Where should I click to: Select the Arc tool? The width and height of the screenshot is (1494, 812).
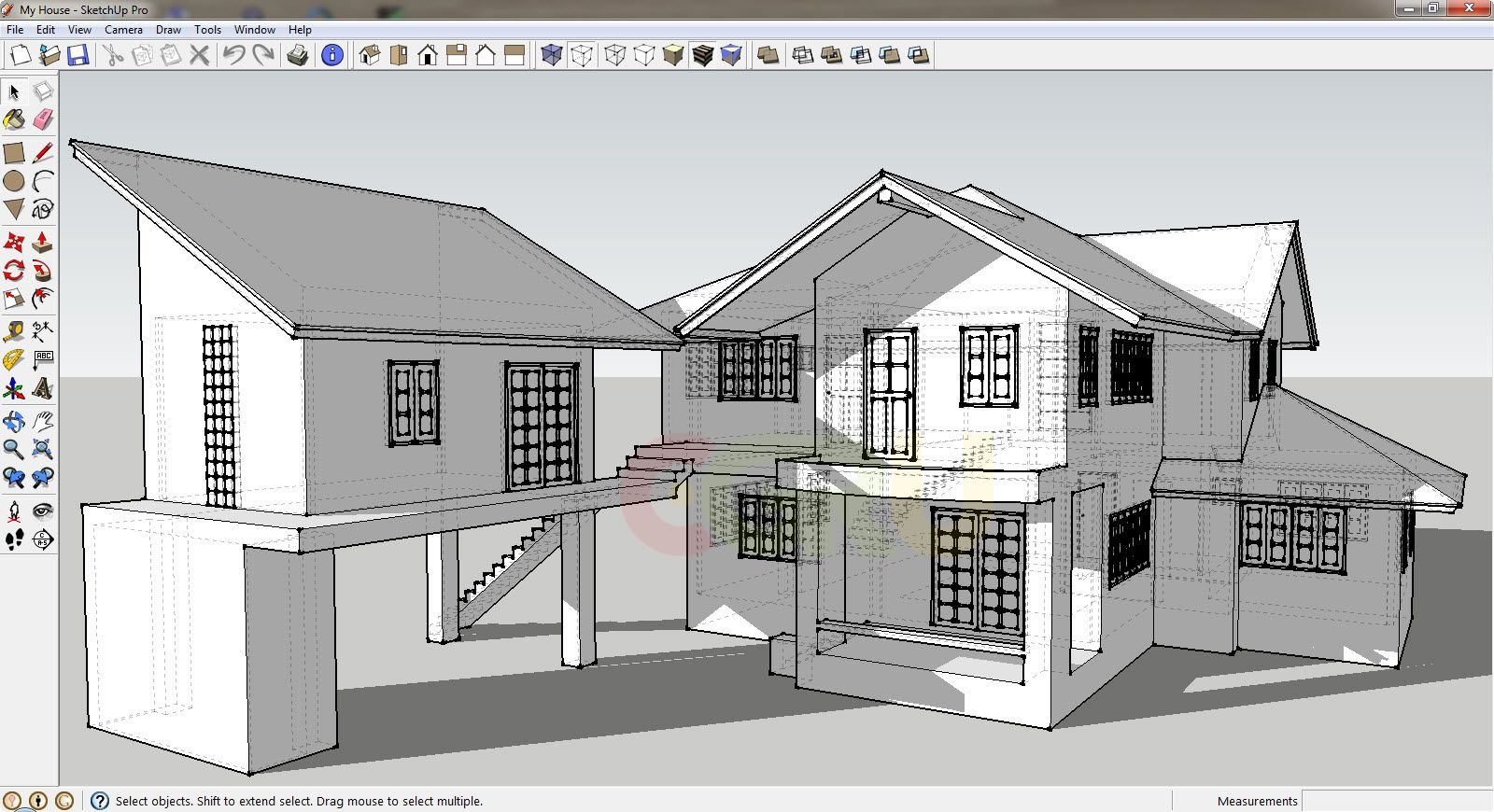tap(42, 181)
